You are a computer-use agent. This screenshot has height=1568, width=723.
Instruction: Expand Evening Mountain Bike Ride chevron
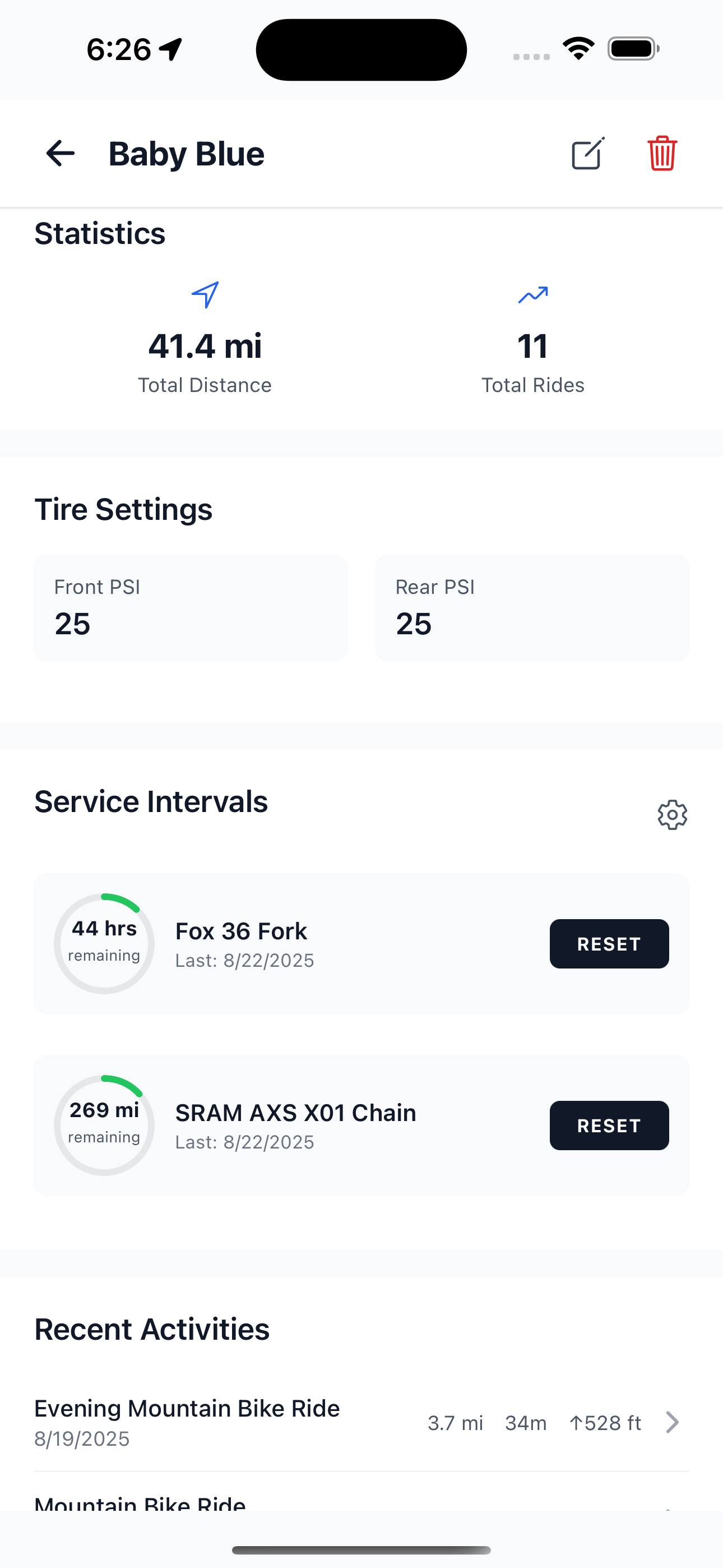pos(672,1423)
